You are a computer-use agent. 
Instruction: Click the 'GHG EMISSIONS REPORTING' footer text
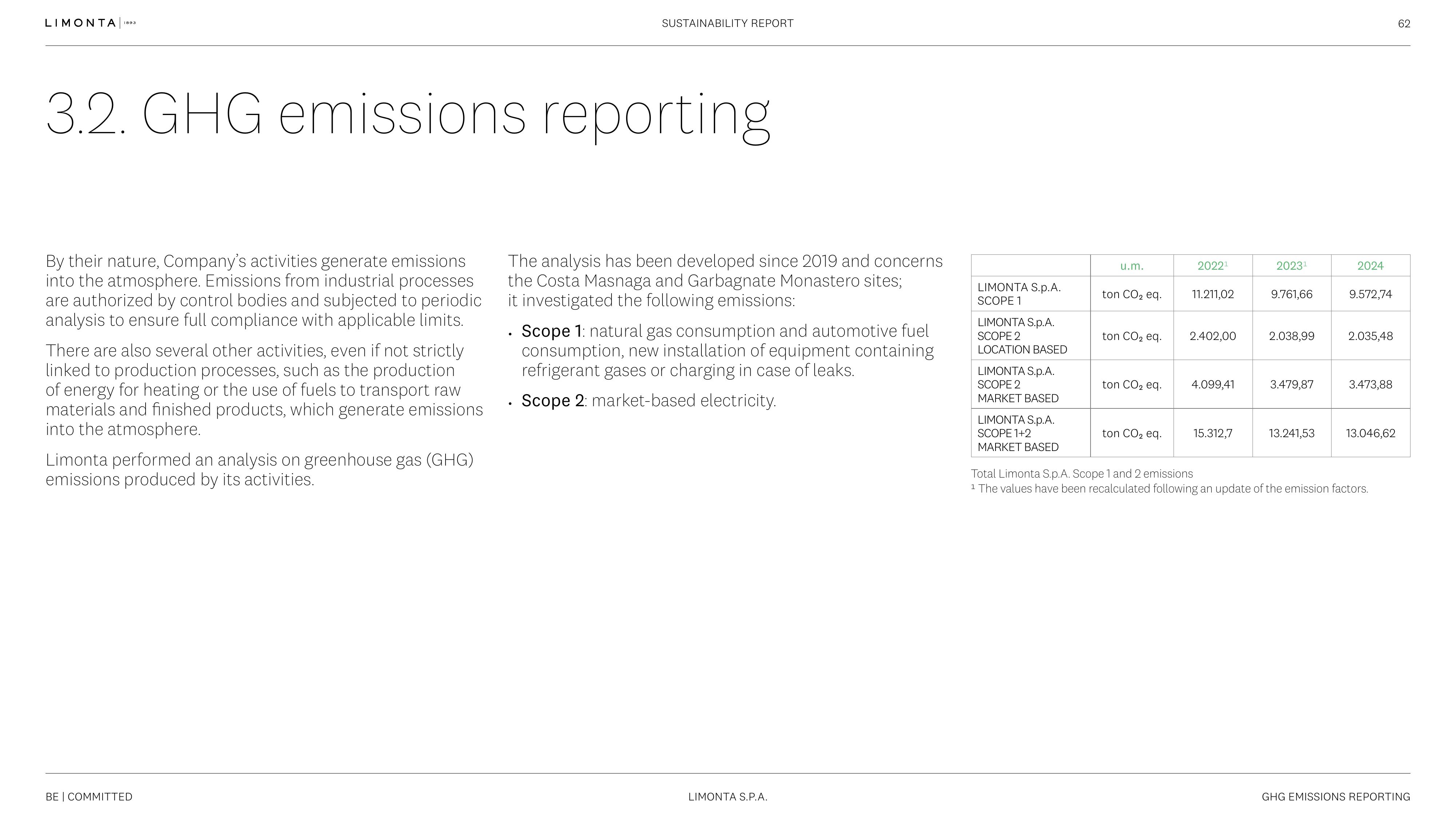pyautogui.click(x=1336, y=796)
